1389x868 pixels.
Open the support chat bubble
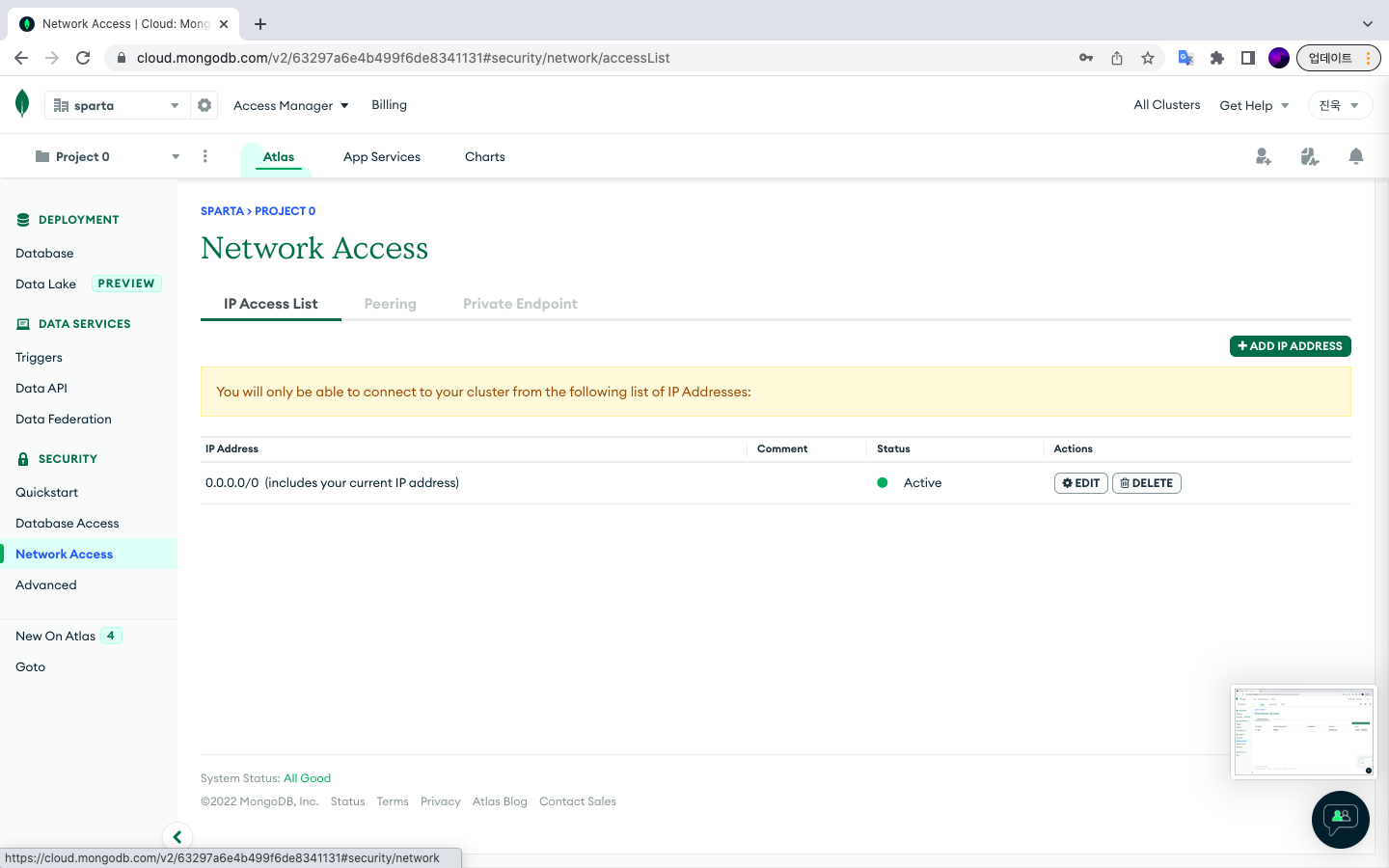tap(1341, 820)
